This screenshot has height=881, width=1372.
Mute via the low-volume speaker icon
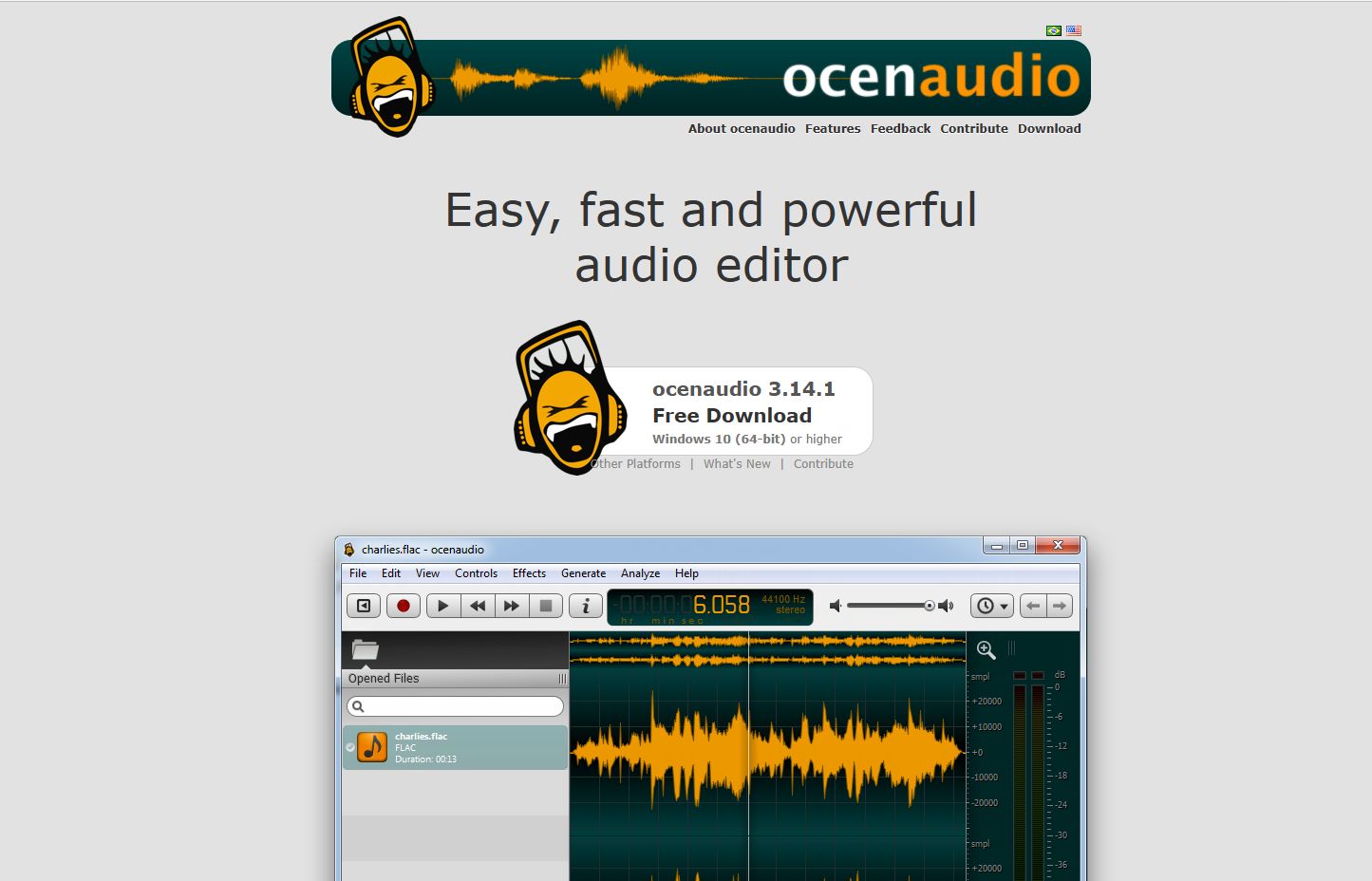click(x=836, y=606)
